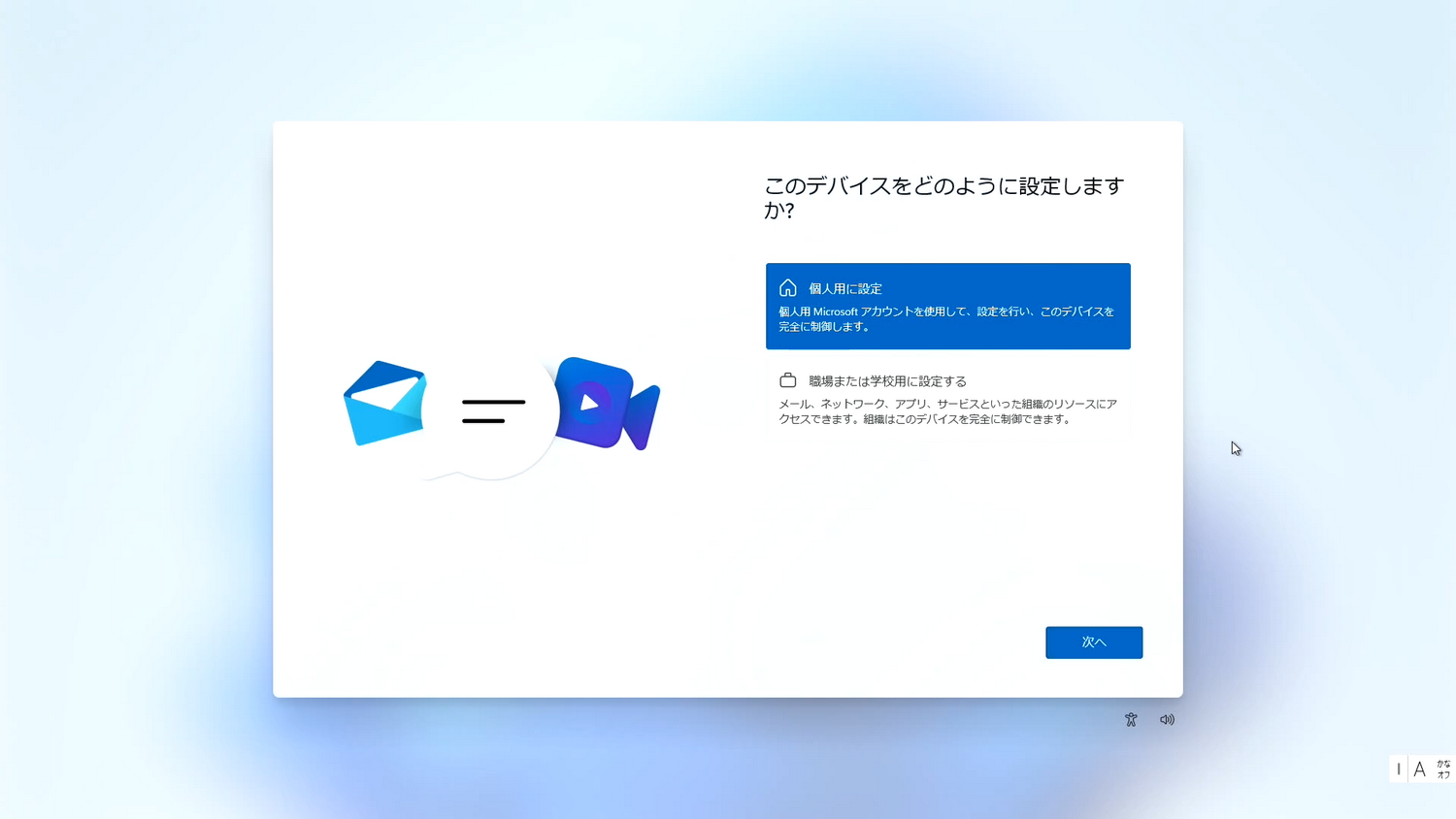The image size is (1456, 819).
Task: Click the personal Microsoft account description text
Action: point(948,318)
